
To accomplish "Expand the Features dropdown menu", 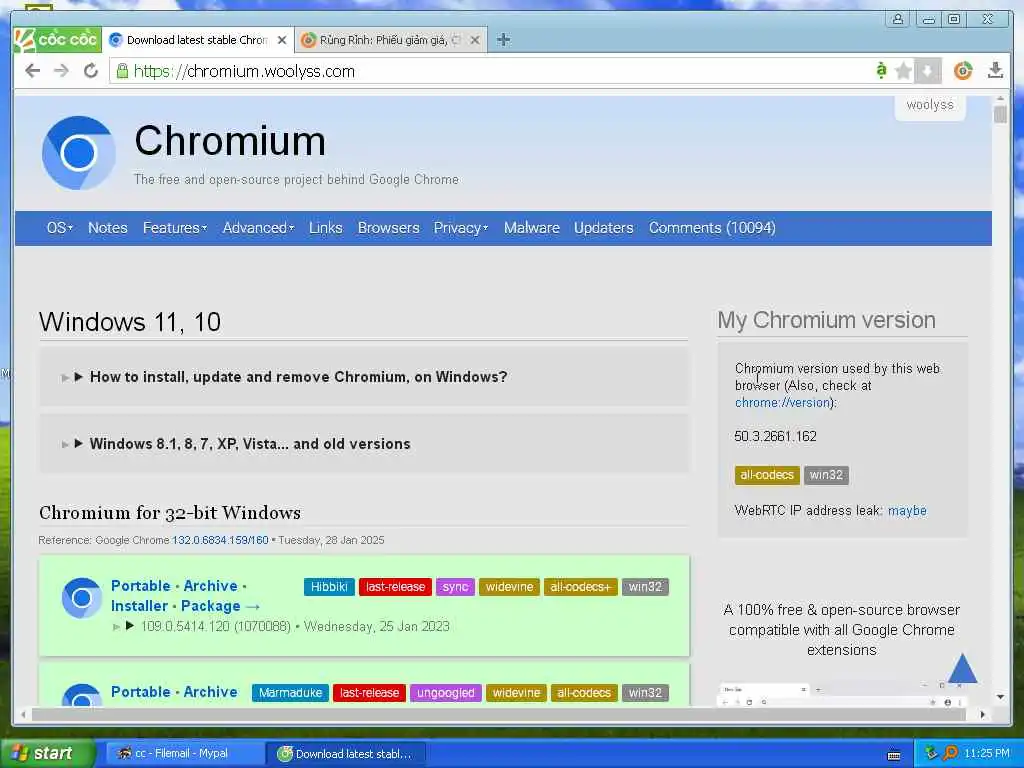I will 174,228.
